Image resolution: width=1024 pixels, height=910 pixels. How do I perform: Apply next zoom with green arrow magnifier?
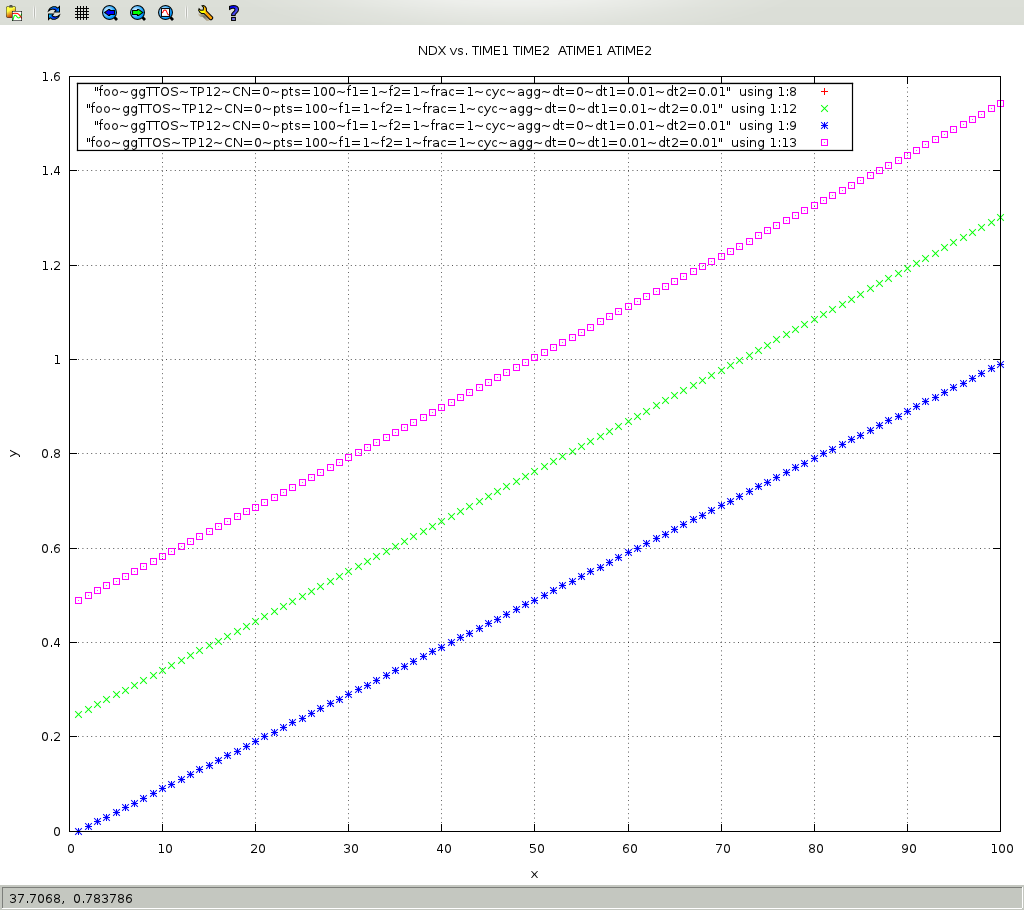pos(137,13)
